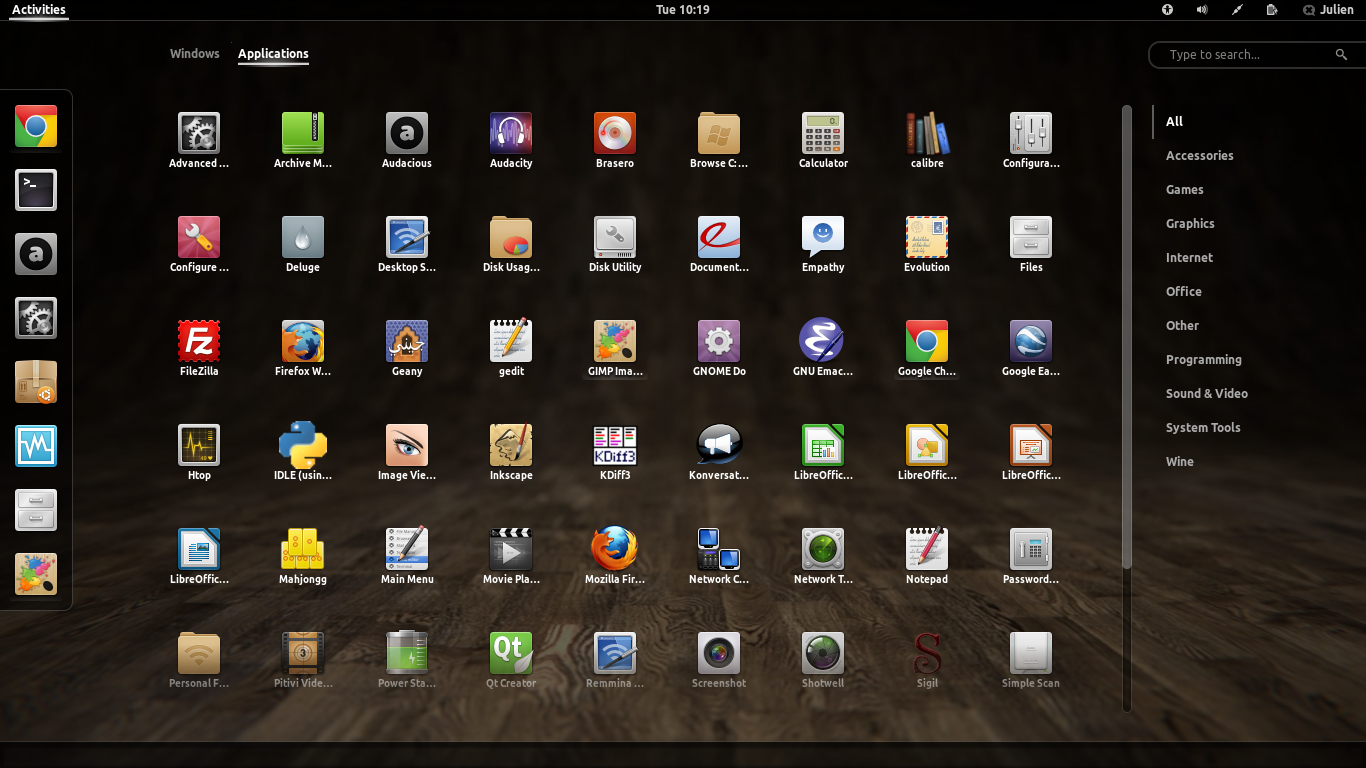Open Deluge torrent client
1366x768 pixels.
(x=303, y=244)
